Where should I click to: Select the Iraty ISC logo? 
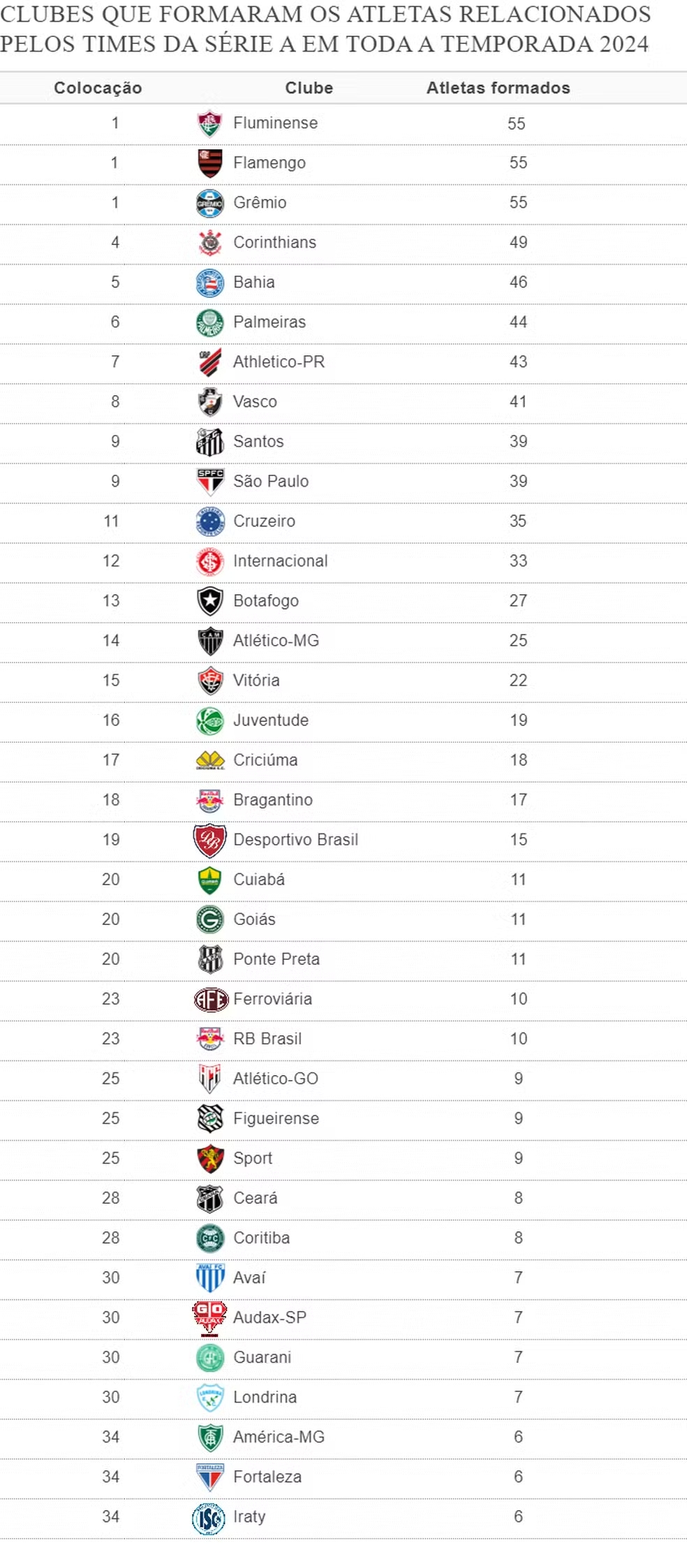tap(209, 1518)
